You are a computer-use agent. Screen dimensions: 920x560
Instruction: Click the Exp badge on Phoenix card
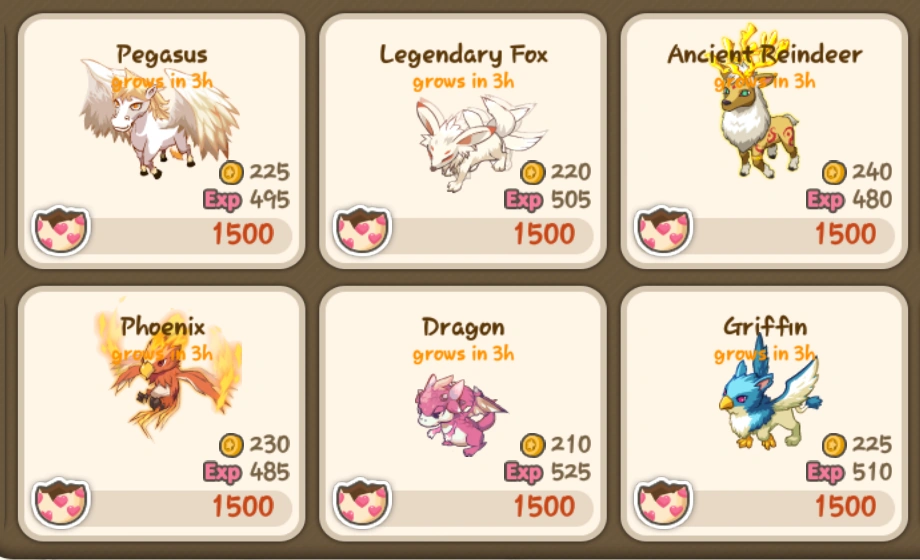[x=222, y=472]
